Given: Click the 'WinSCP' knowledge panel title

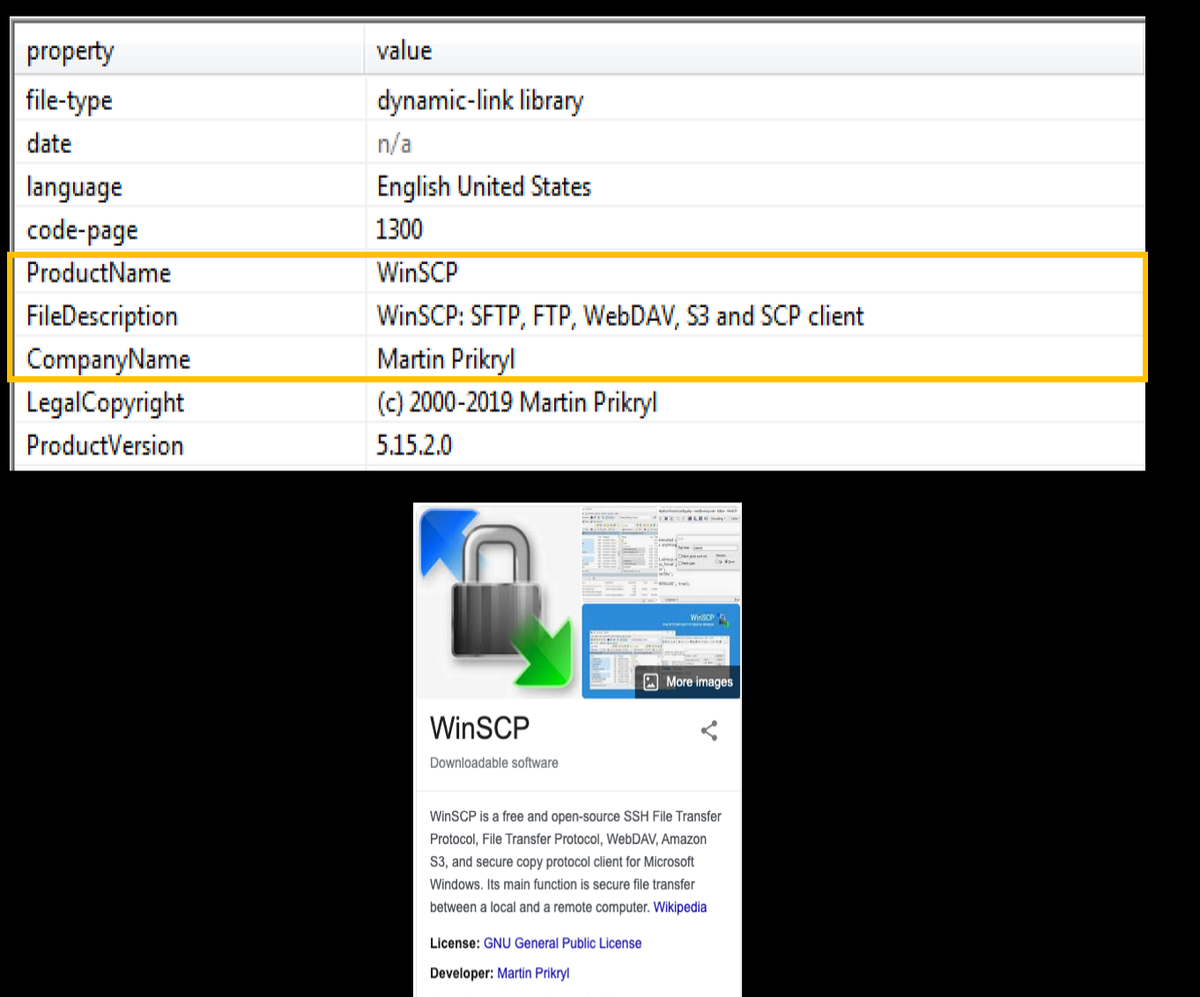Looking at the screenshot, I should pyautogui.click(x=479, y=727).
